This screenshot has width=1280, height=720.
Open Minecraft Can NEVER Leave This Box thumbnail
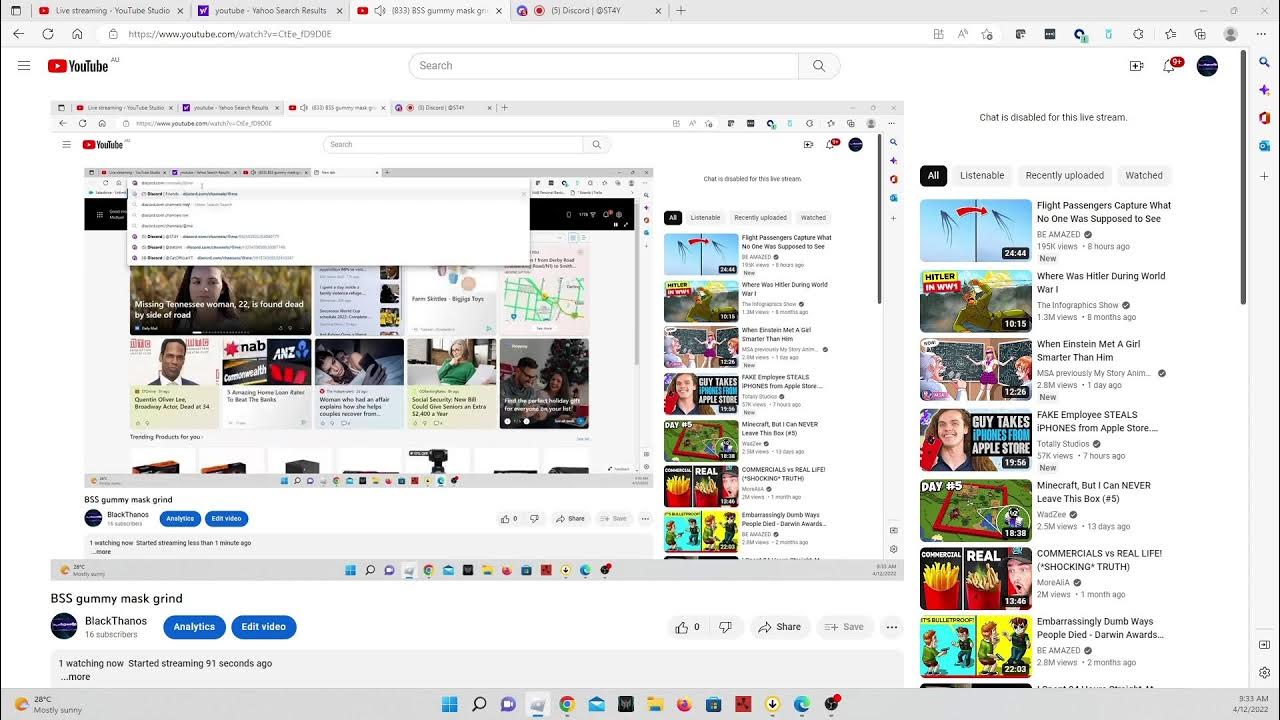coord(976,510)
